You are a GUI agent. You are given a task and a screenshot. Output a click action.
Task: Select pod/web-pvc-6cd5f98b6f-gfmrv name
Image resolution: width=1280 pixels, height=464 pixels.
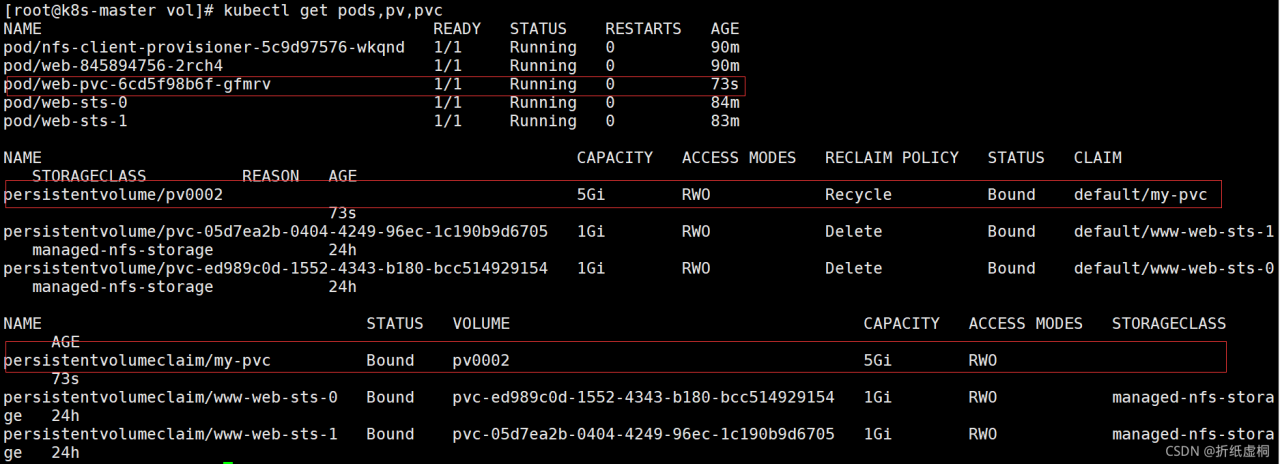pyautogui.click(x=137, y=84)
